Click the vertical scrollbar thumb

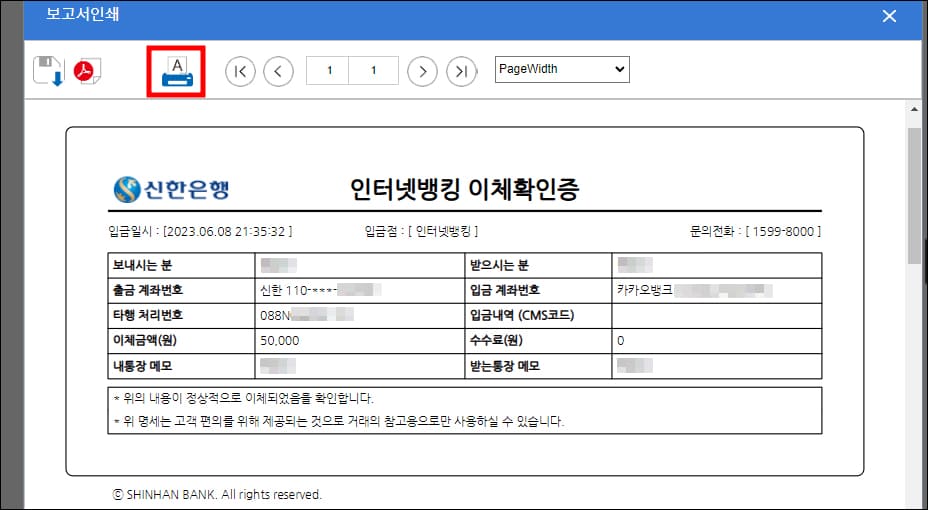(914, 195)
